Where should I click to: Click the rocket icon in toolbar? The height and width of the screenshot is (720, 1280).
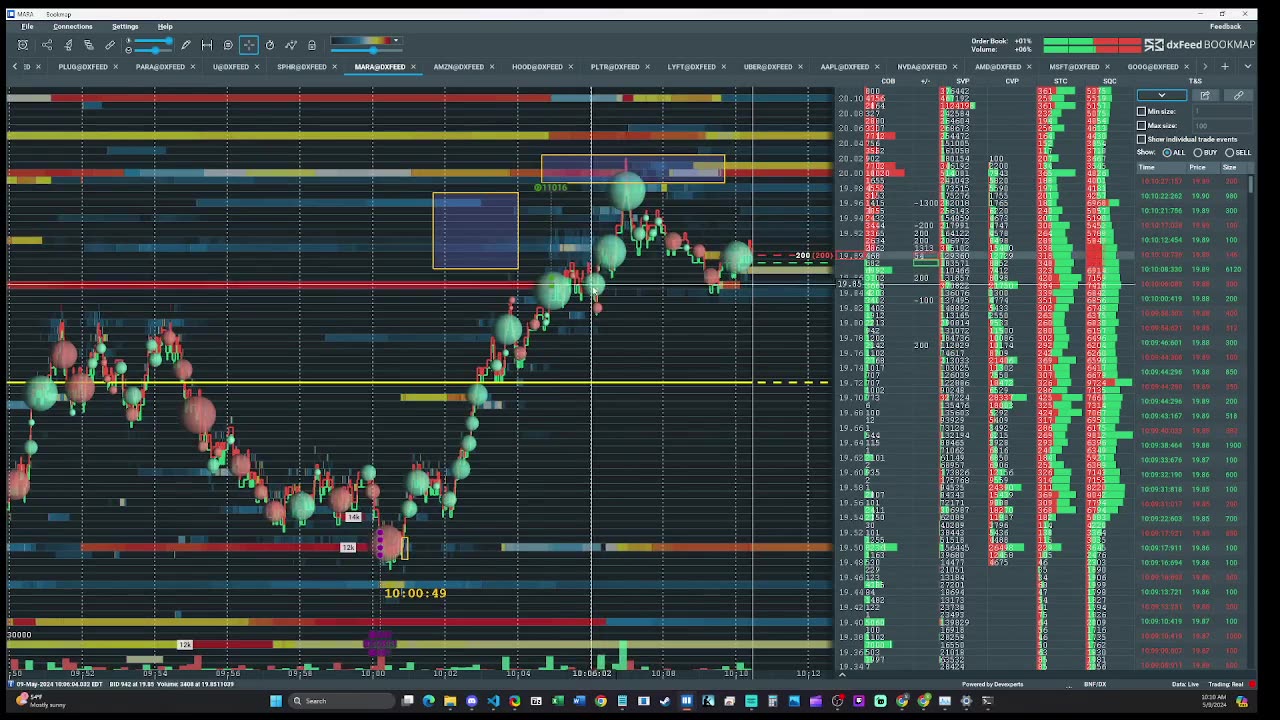tap(68, 45)
